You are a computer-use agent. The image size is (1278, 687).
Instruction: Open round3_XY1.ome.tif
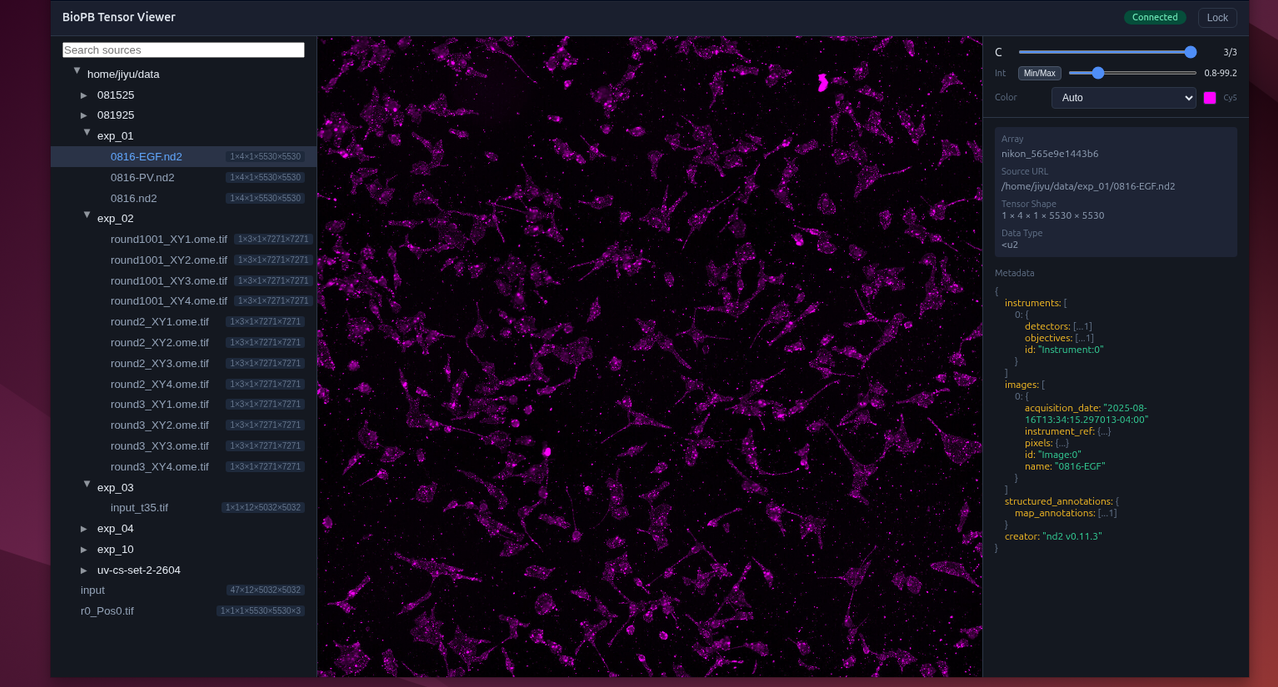coord(184,404)
